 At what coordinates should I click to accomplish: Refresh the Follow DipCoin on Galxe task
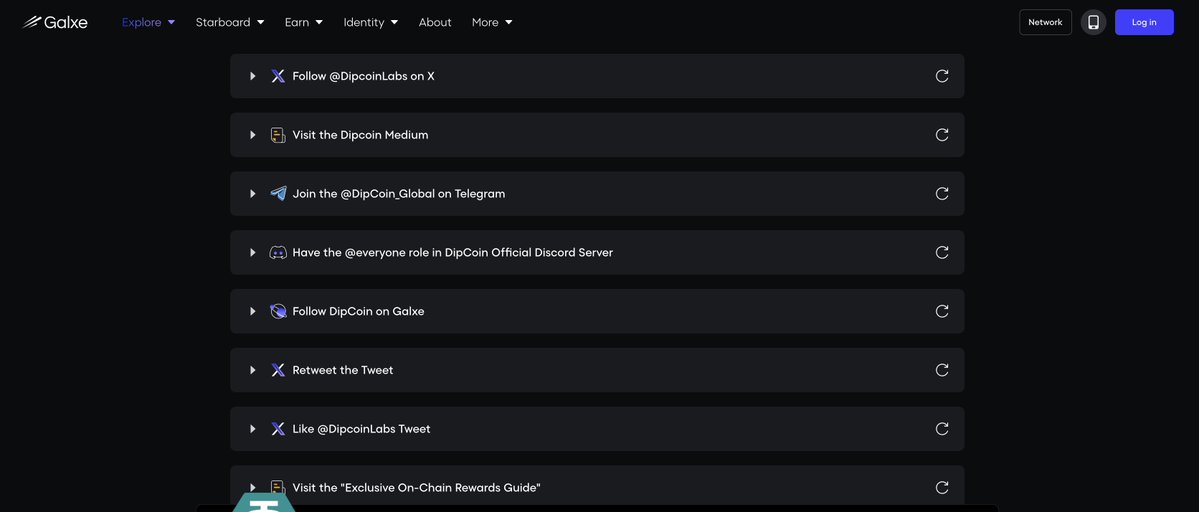[942, 311]
